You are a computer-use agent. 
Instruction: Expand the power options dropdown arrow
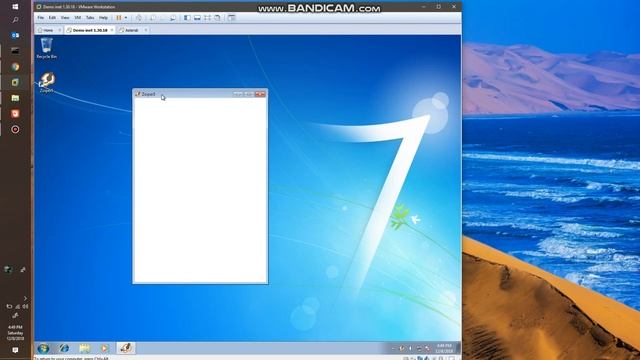pyautogui.click(x=126, y=18)
